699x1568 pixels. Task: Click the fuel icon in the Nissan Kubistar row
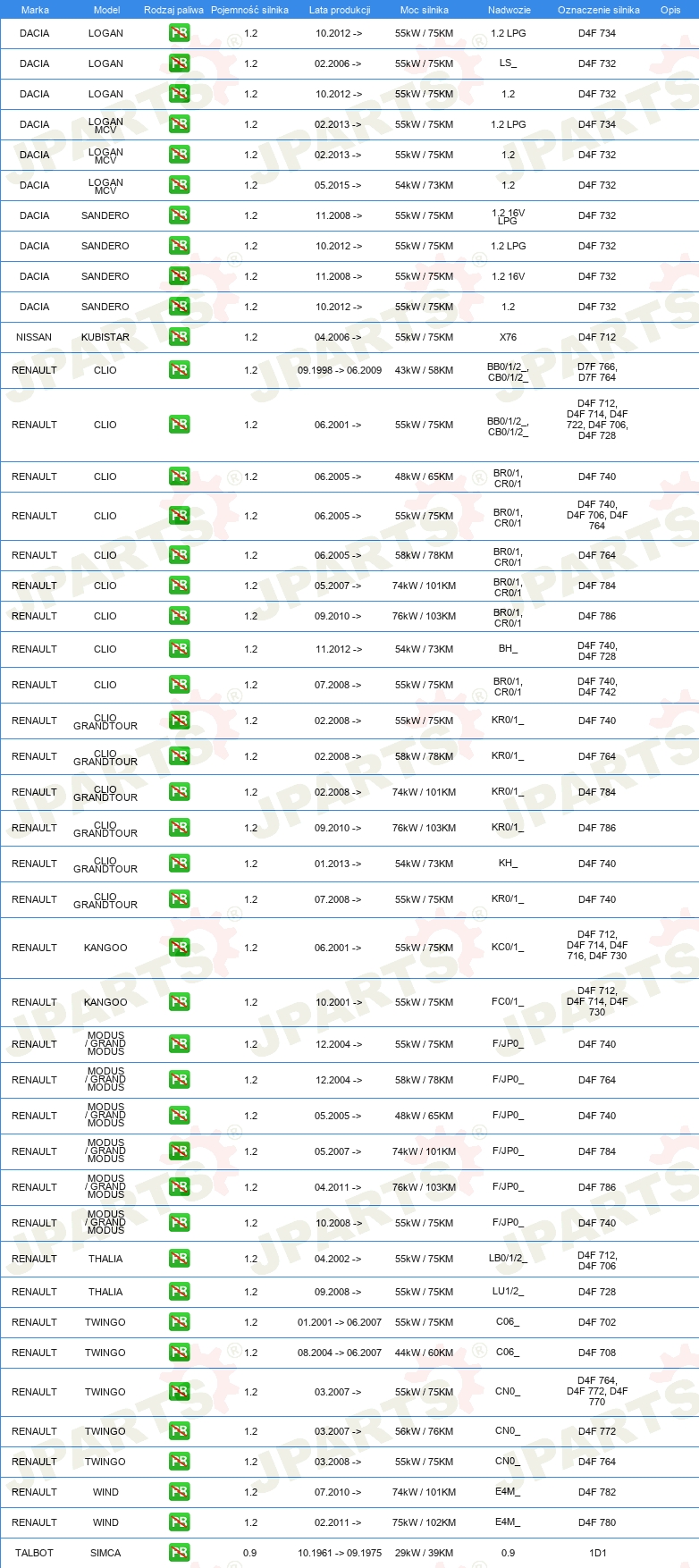[x=180, y=337]
